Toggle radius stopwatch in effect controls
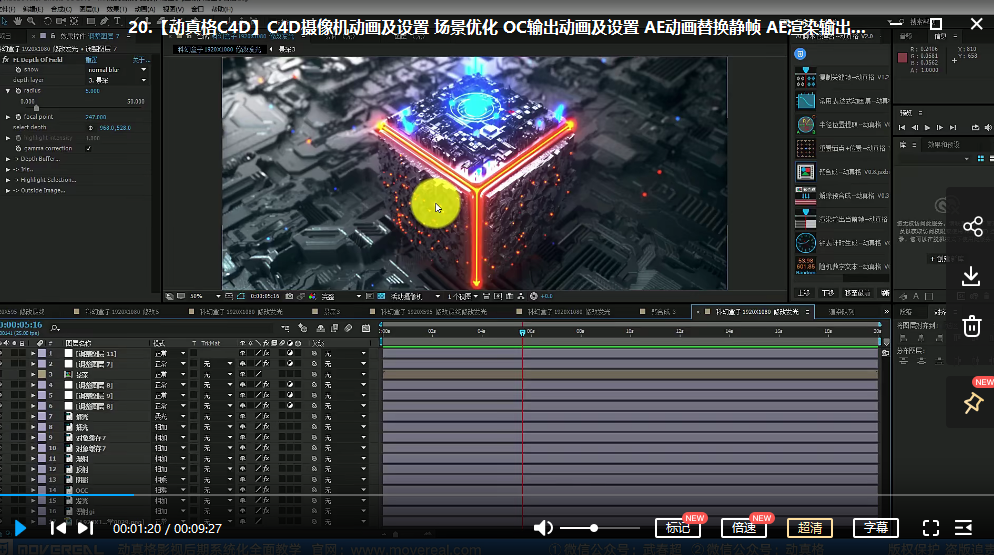The width and height of the screenshot is (994, 555). click(18, 91)
